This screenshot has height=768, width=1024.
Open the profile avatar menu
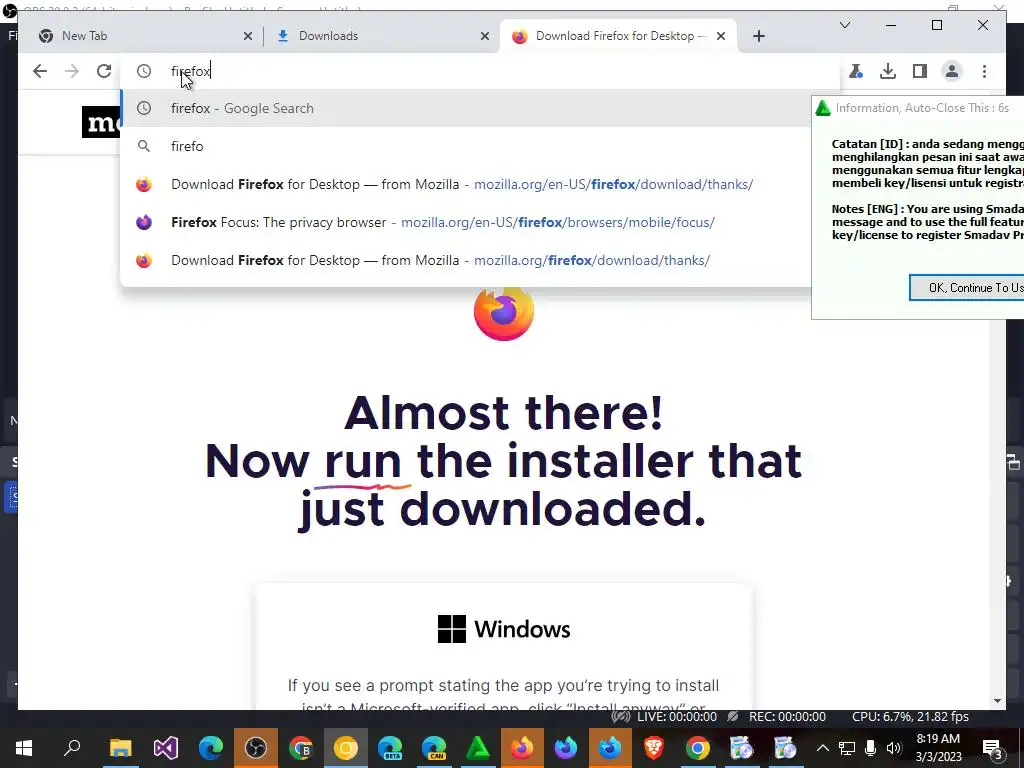[952, 71]
